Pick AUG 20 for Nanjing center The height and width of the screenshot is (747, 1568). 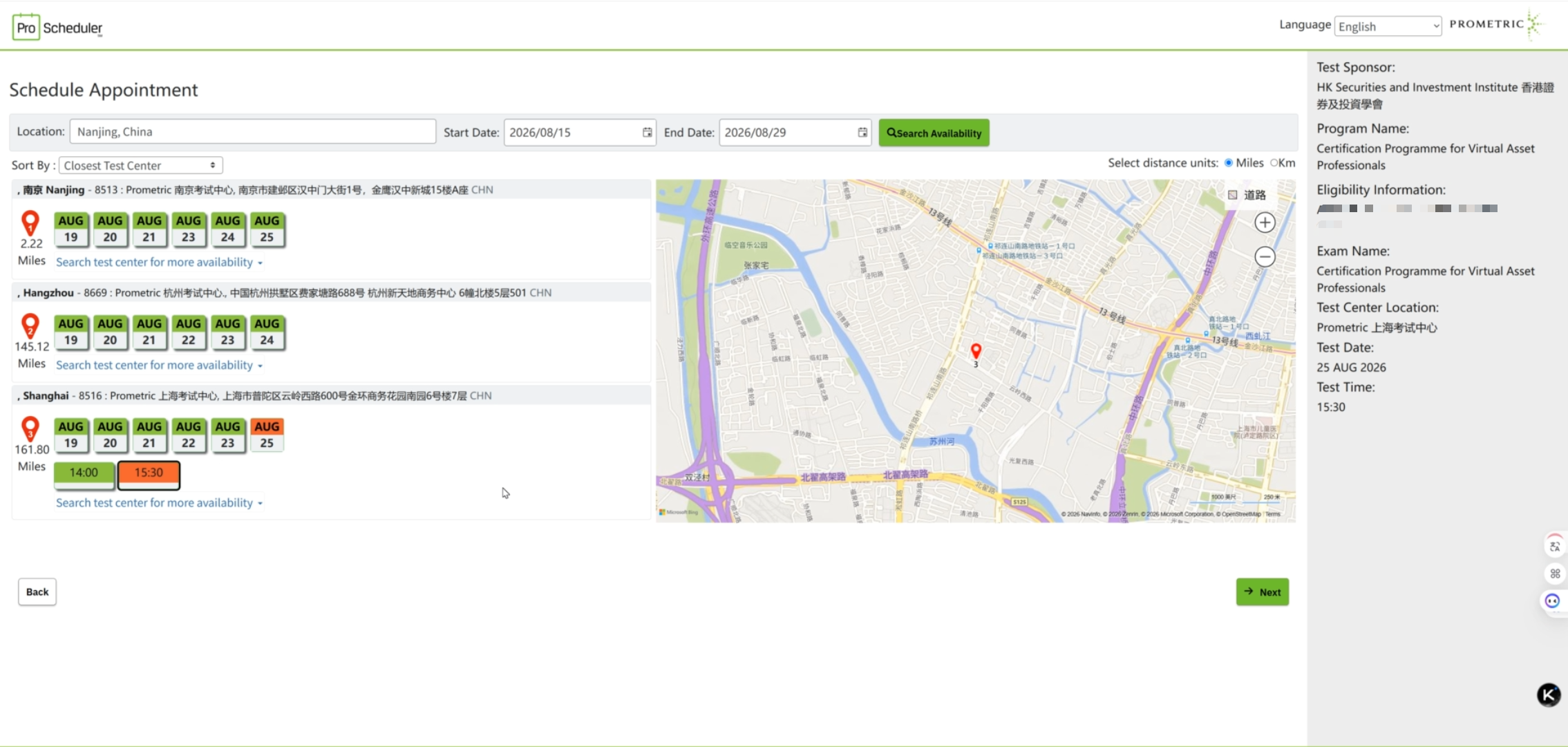(x=110, y=229)
